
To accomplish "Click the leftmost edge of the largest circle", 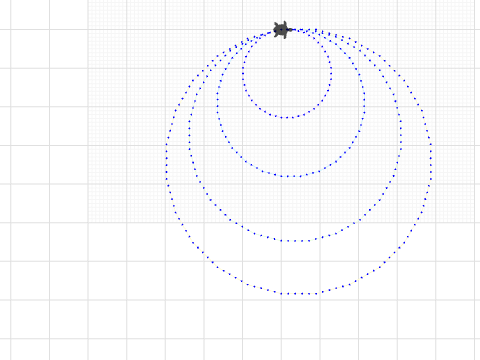I will [x=166, y=162].
